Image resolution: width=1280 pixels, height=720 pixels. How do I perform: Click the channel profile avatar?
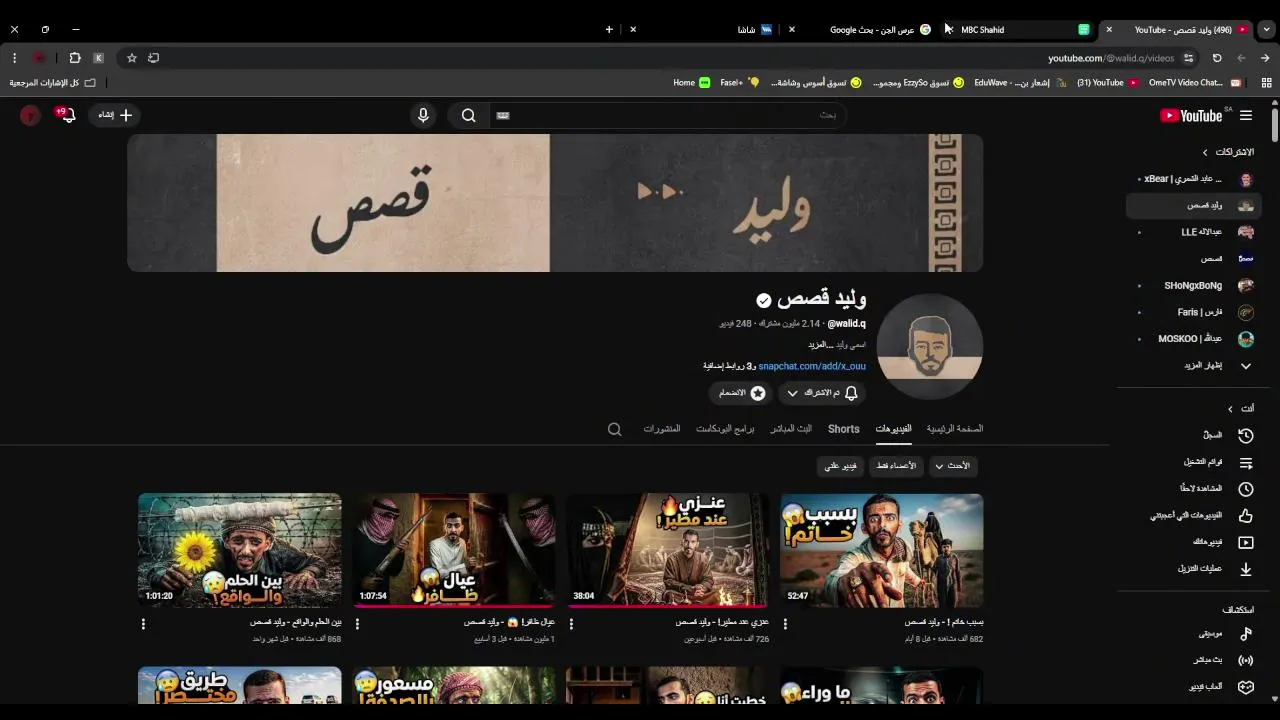coord(930,345)
